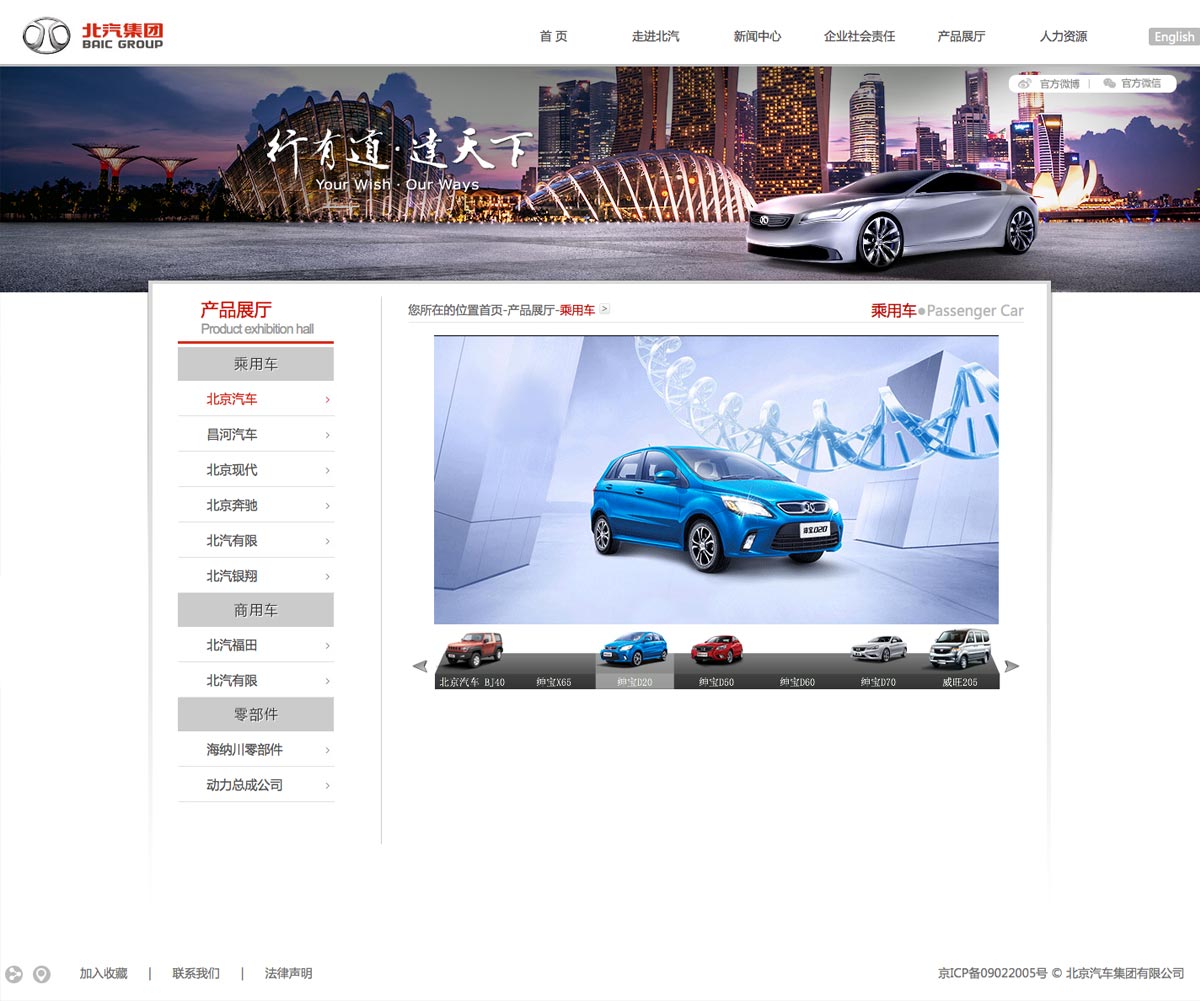Select 商用车 category header in sidebar
Viewport: 1200px width, 1001px height.
(256, 610)
